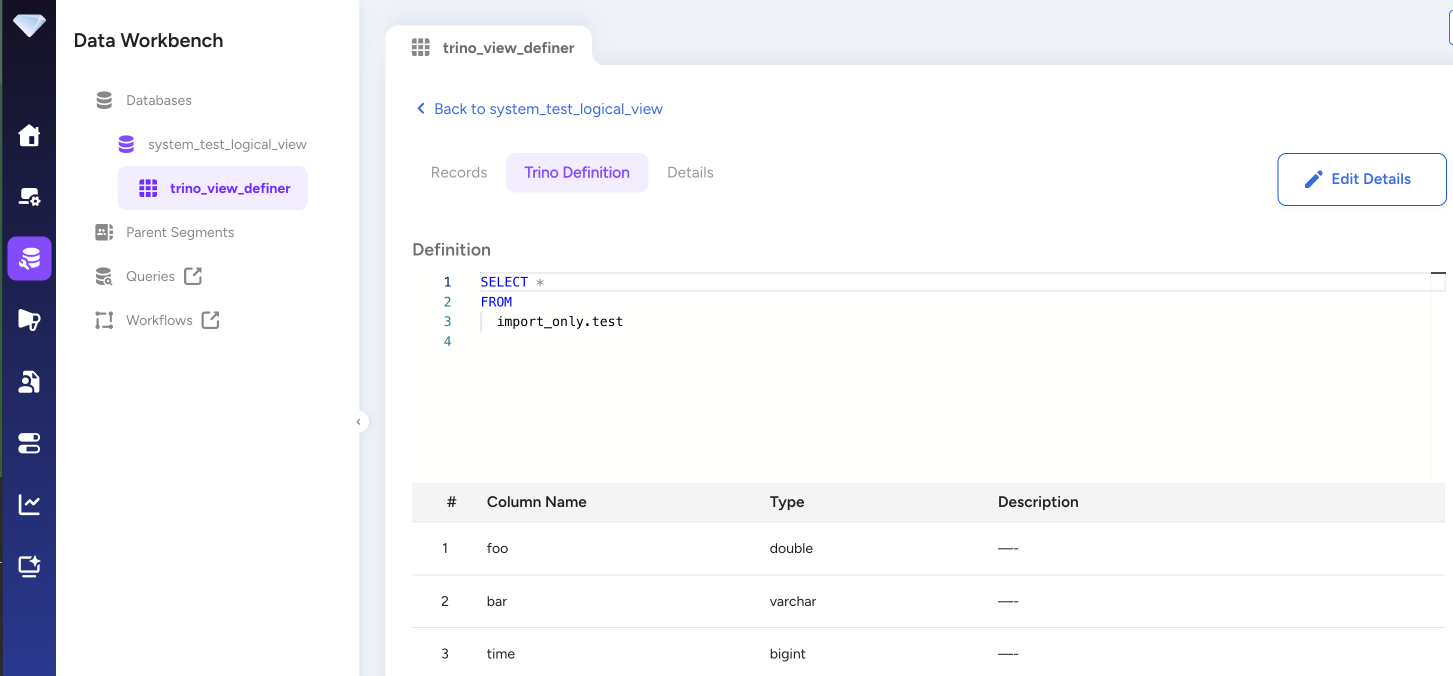Viewport: 1453px width, 676px height.
Task: Select the Trino Definition tab
Action: pos(577,172)
